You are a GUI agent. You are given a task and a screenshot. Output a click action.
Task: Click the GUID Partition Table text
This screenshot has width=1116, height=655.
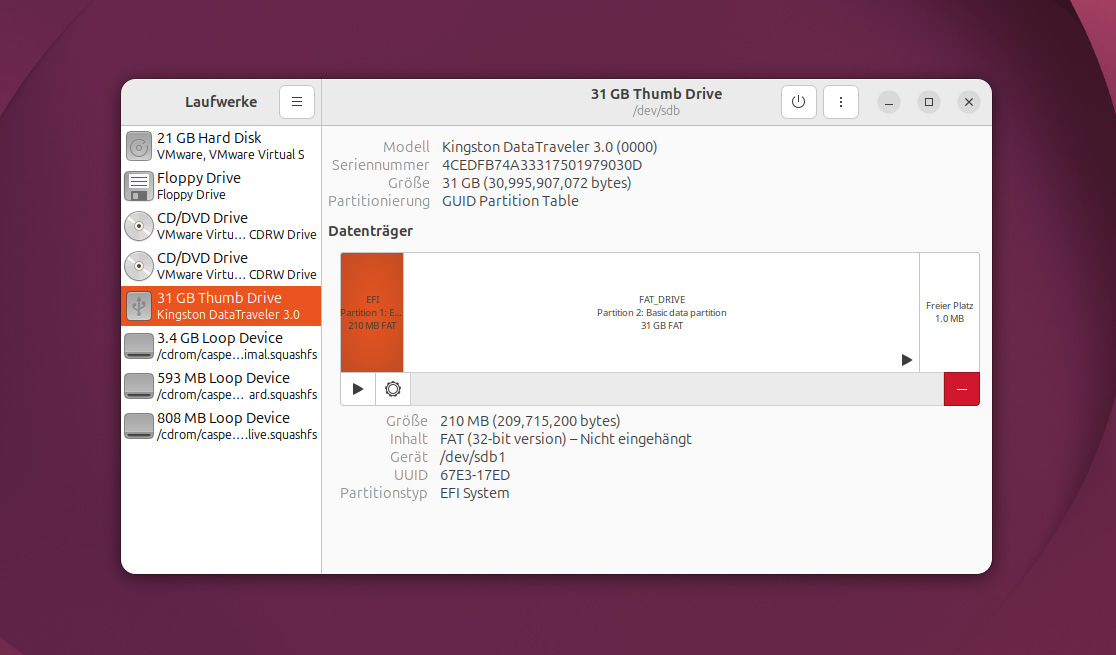click(x=510, y=201)
